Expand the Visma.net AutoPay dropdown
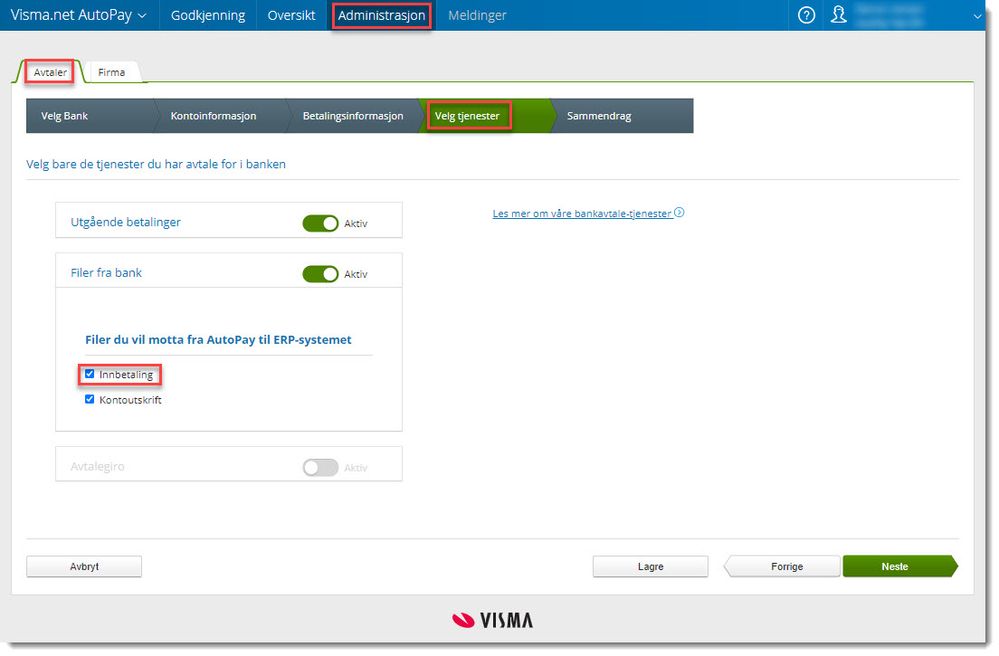Image resolution: width=999 pixels, height=656 pixels. pos(78,15)
